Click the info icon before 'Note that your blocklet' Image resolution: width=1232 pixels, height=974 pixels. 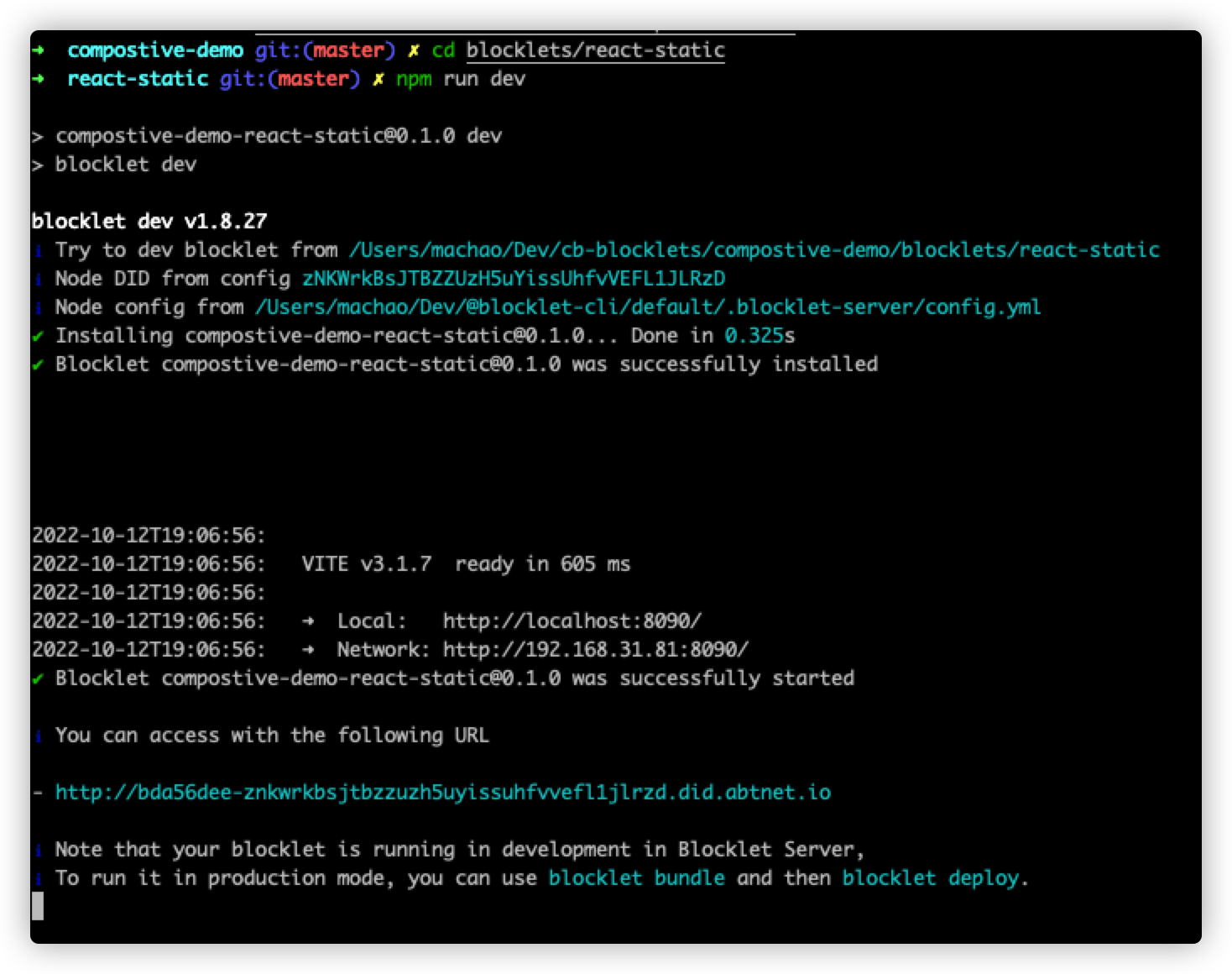[x=38, y=850]
